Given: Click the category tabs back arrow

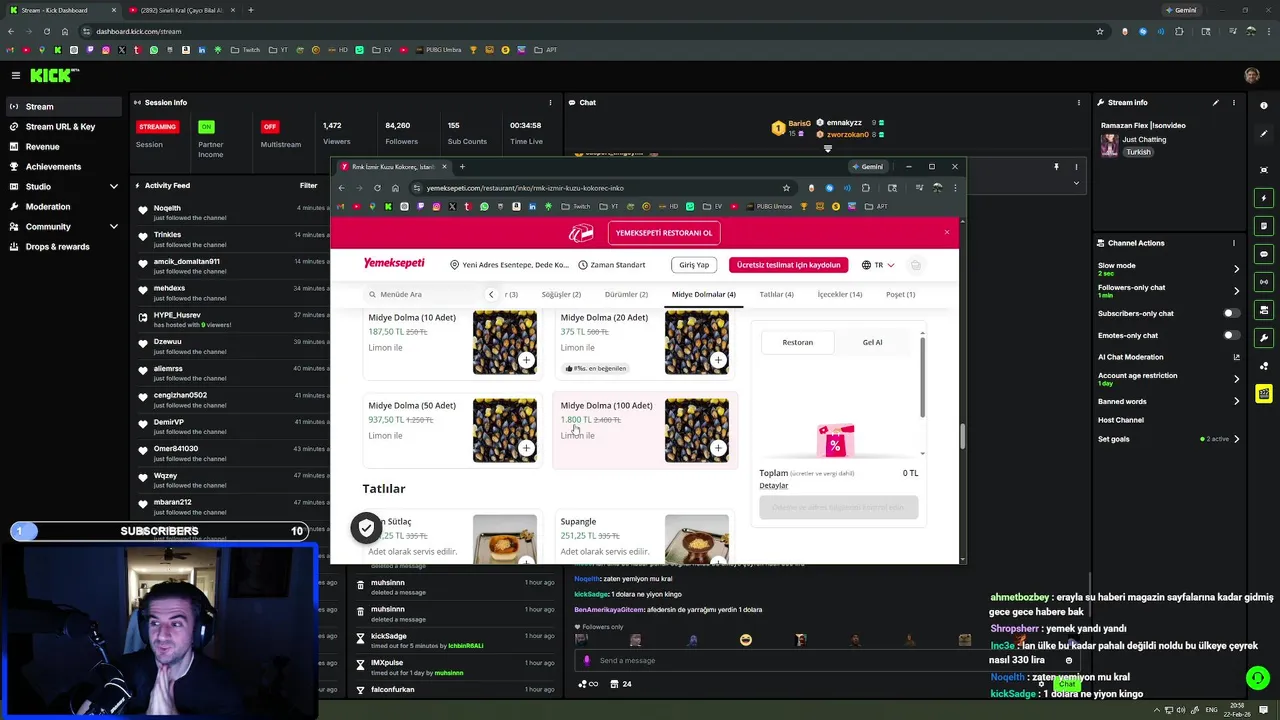Looking at the screenshot, I should (491, 294).
